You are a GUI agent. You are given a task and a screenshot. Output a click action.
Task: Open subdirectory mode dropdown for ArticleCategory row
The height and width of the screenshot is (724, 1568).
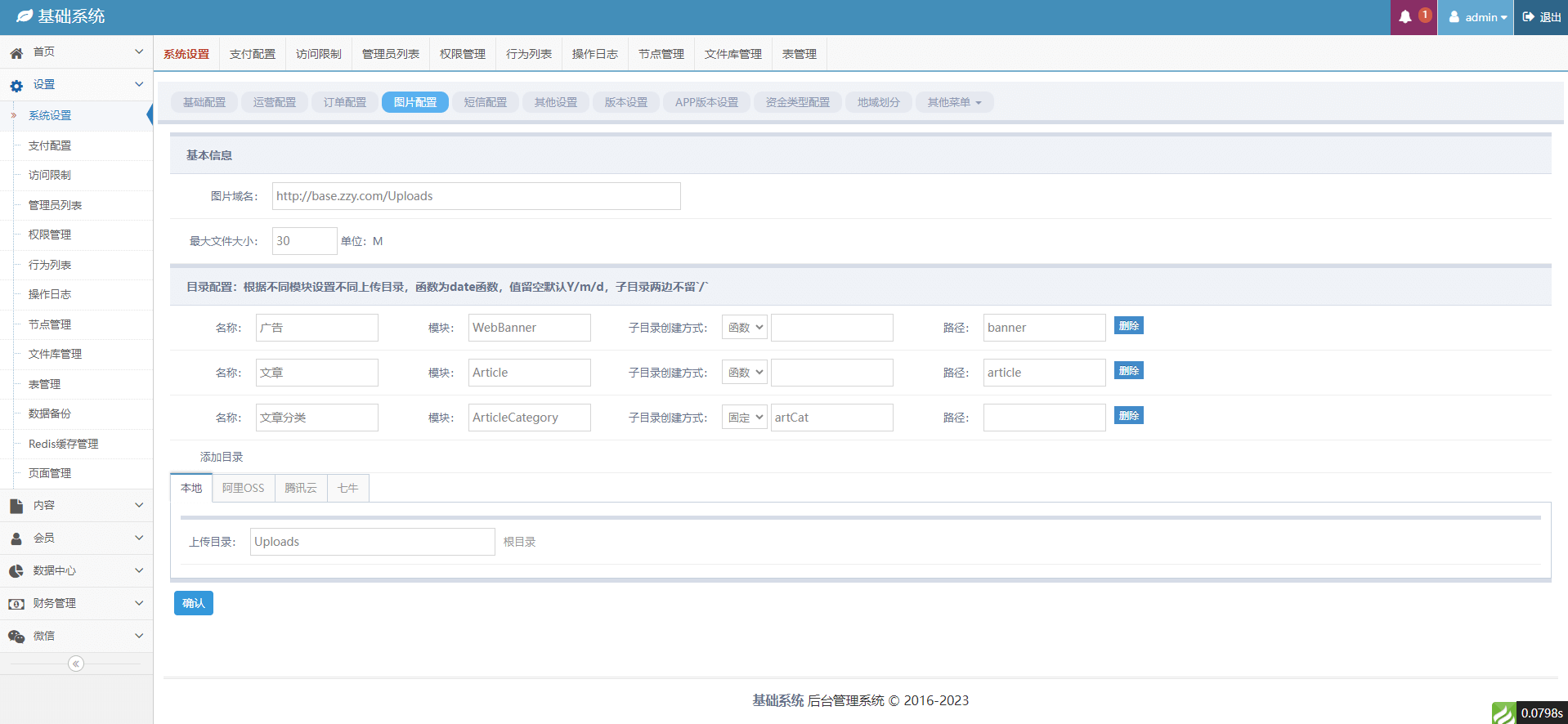(x=744, y=418)
